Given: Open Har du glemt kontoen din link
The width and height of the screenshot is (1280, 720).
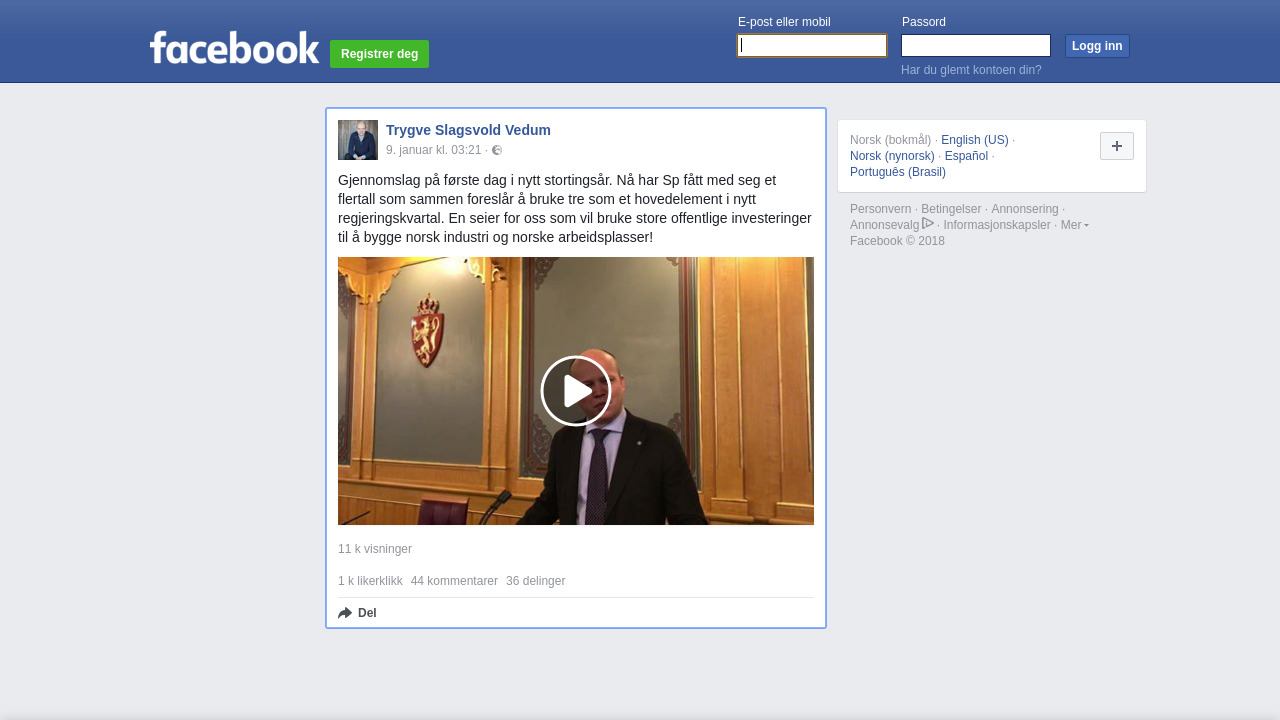Looking at the screenshot, I should (x=971, y=70).
